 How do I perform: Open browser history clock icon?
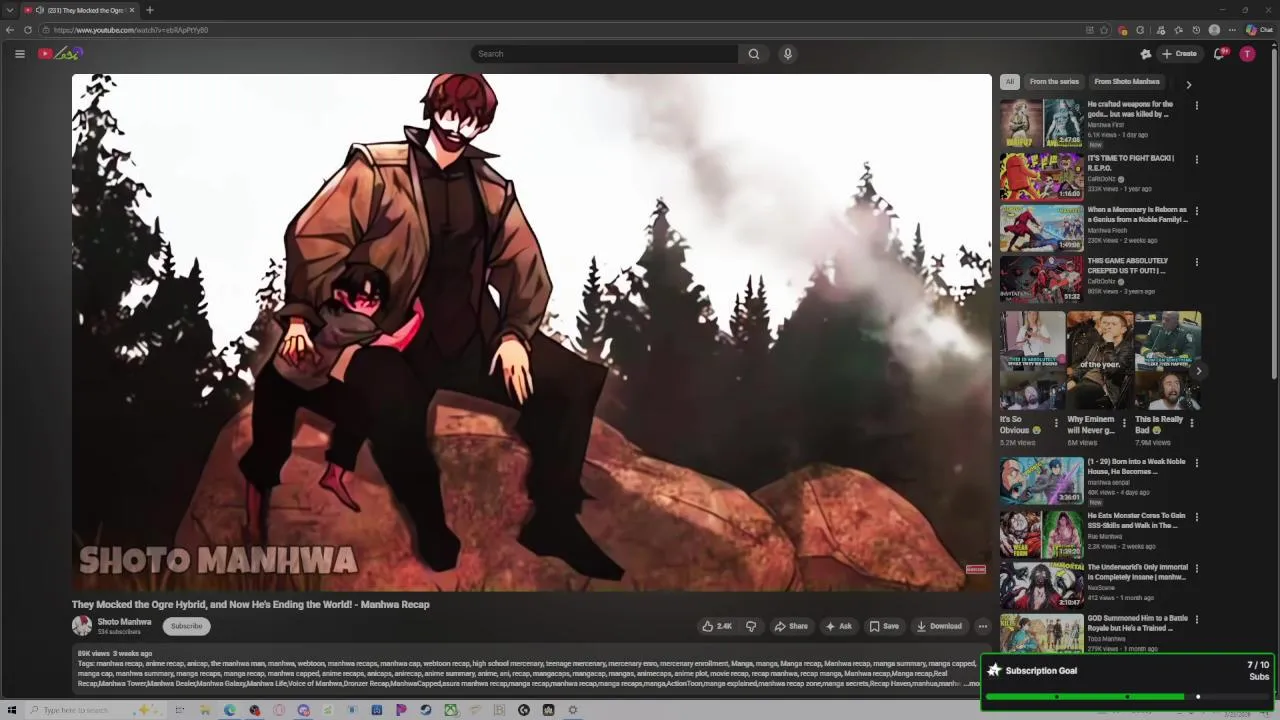coord(1196,30)
